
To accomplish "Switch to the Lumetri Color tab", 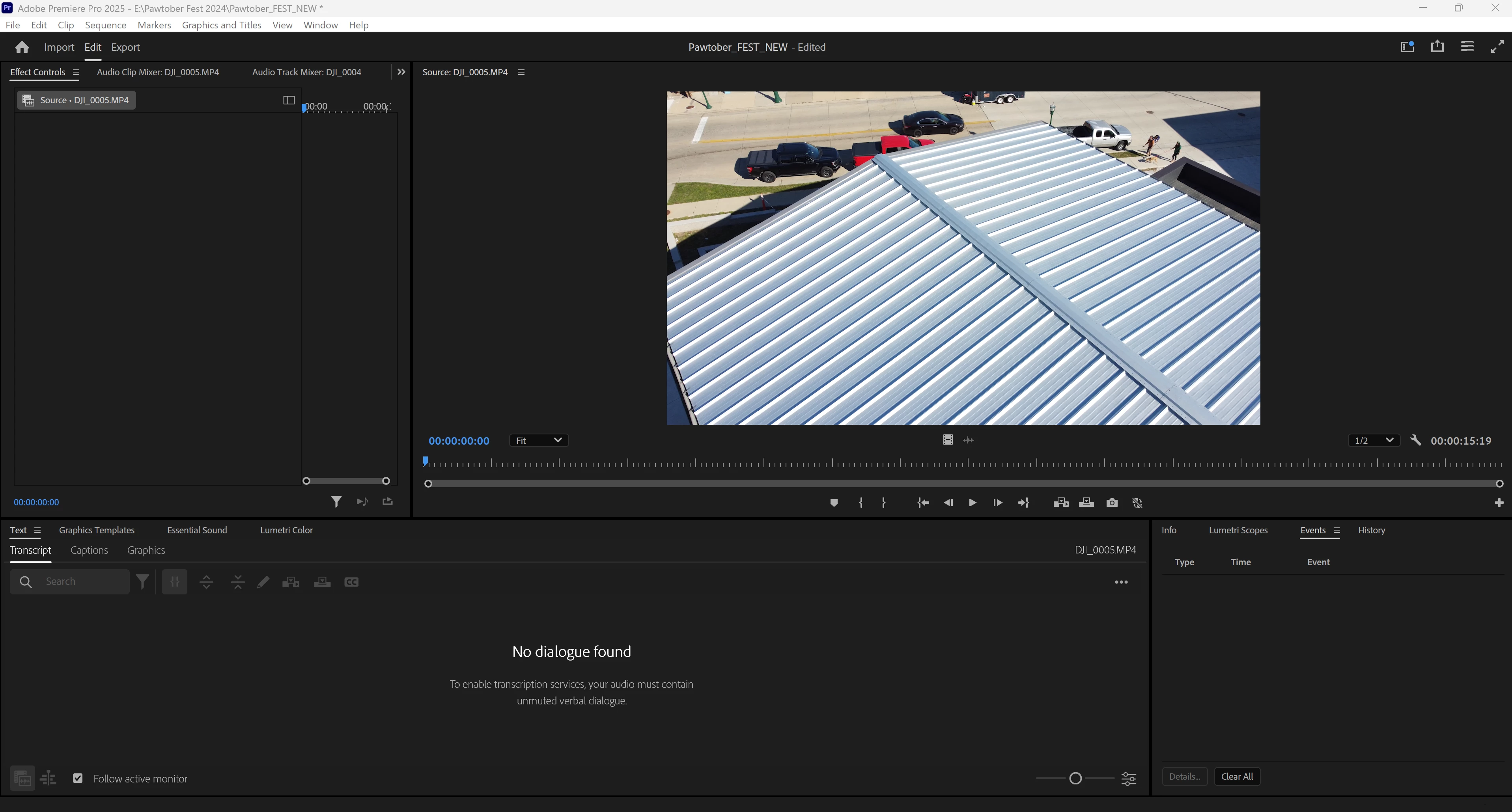I will [286, 530].
